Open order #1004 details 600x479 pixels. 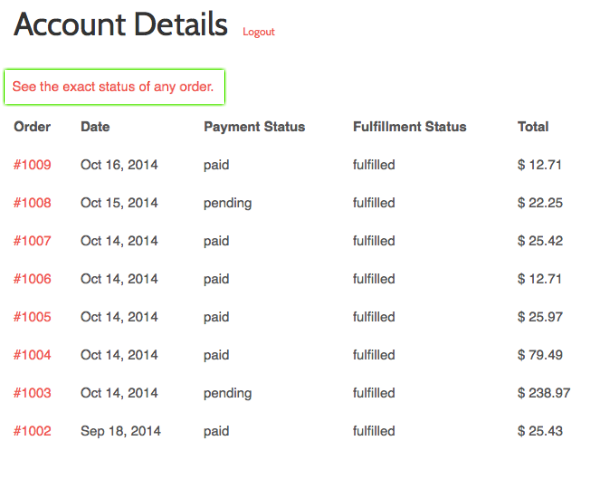click(32, 355)
